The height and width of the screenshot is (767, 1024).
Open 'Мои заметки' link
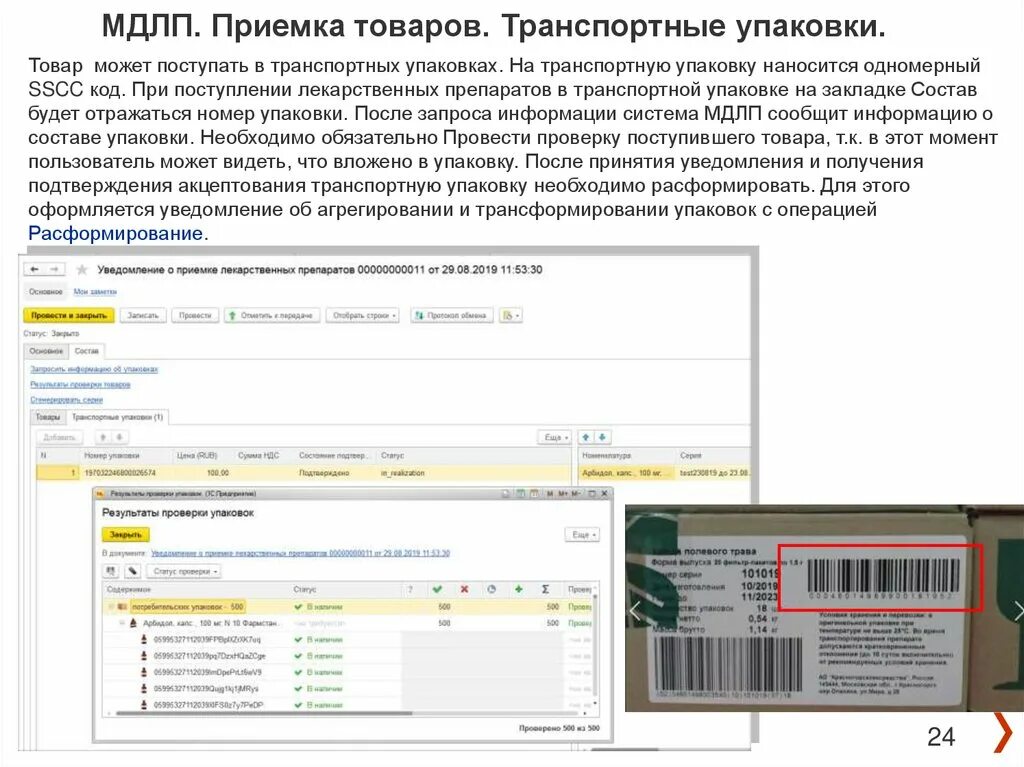click(95, 291)
